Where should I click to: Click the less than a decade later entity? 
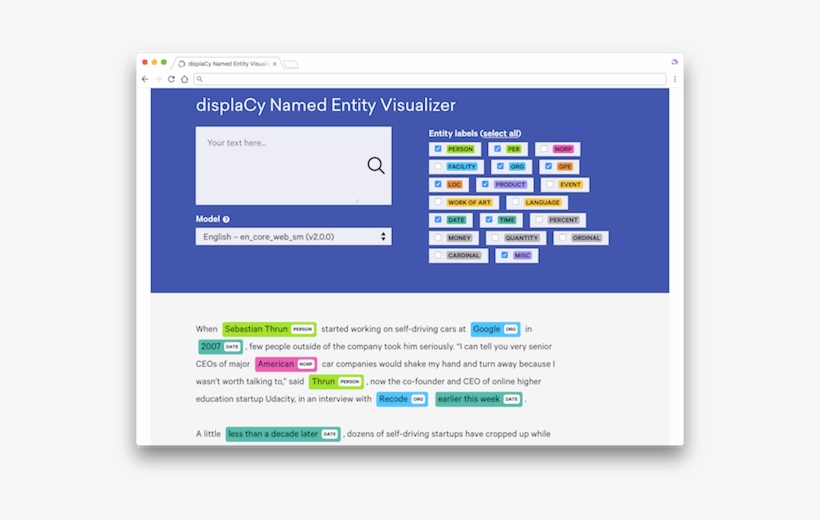click(283, 434)
